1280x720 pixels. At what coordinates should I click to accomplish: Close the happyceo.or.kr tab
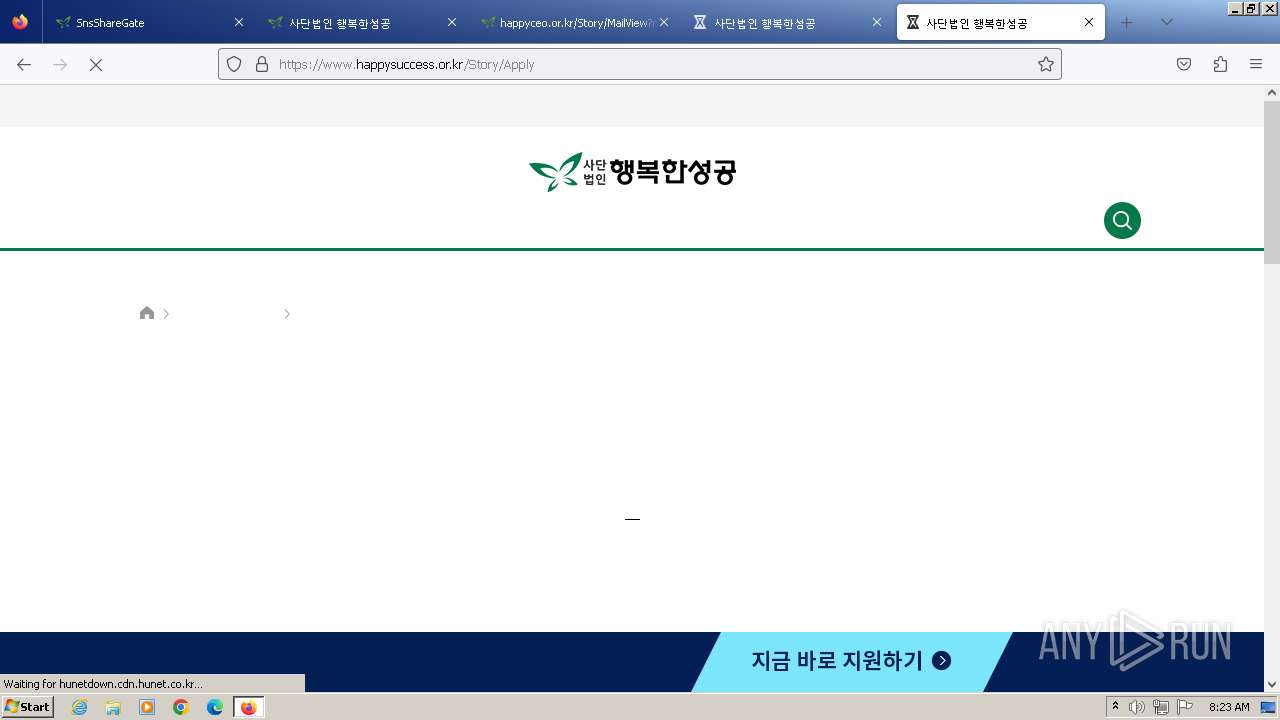point(663,22)
